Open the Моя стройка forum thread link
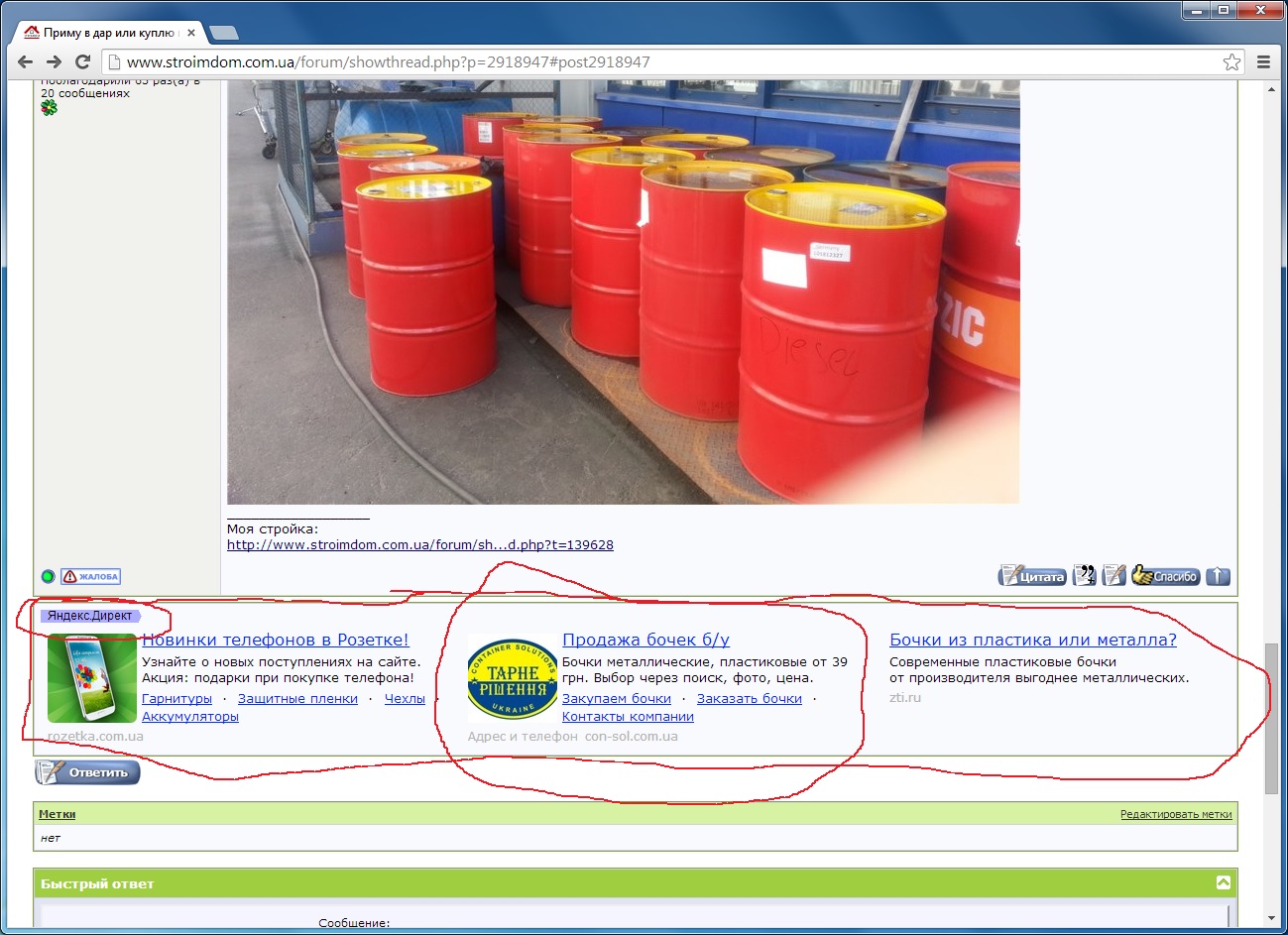 (420, 544)
